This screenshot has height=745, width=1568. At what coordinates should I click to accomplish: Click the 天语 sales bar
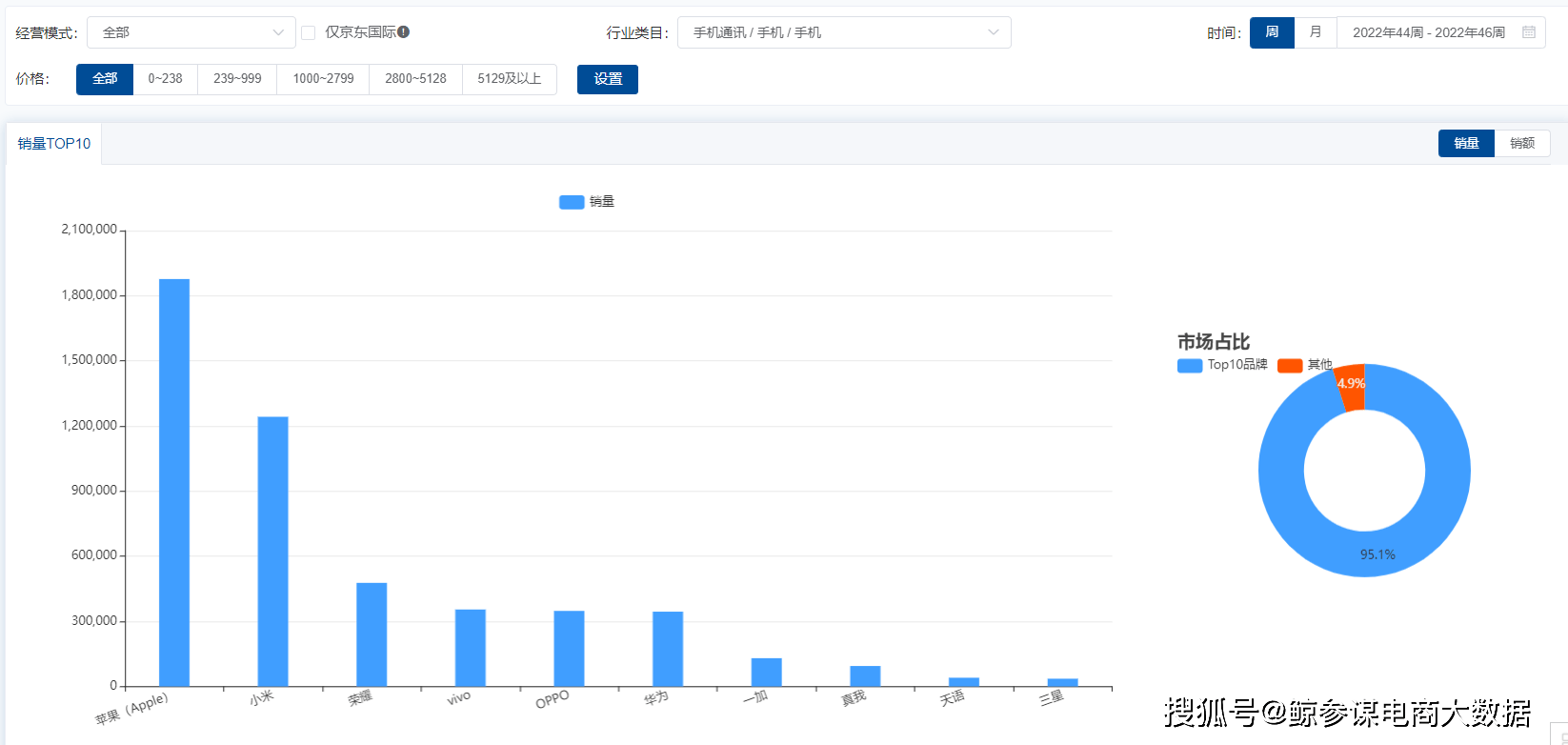(x=964, y=682)
